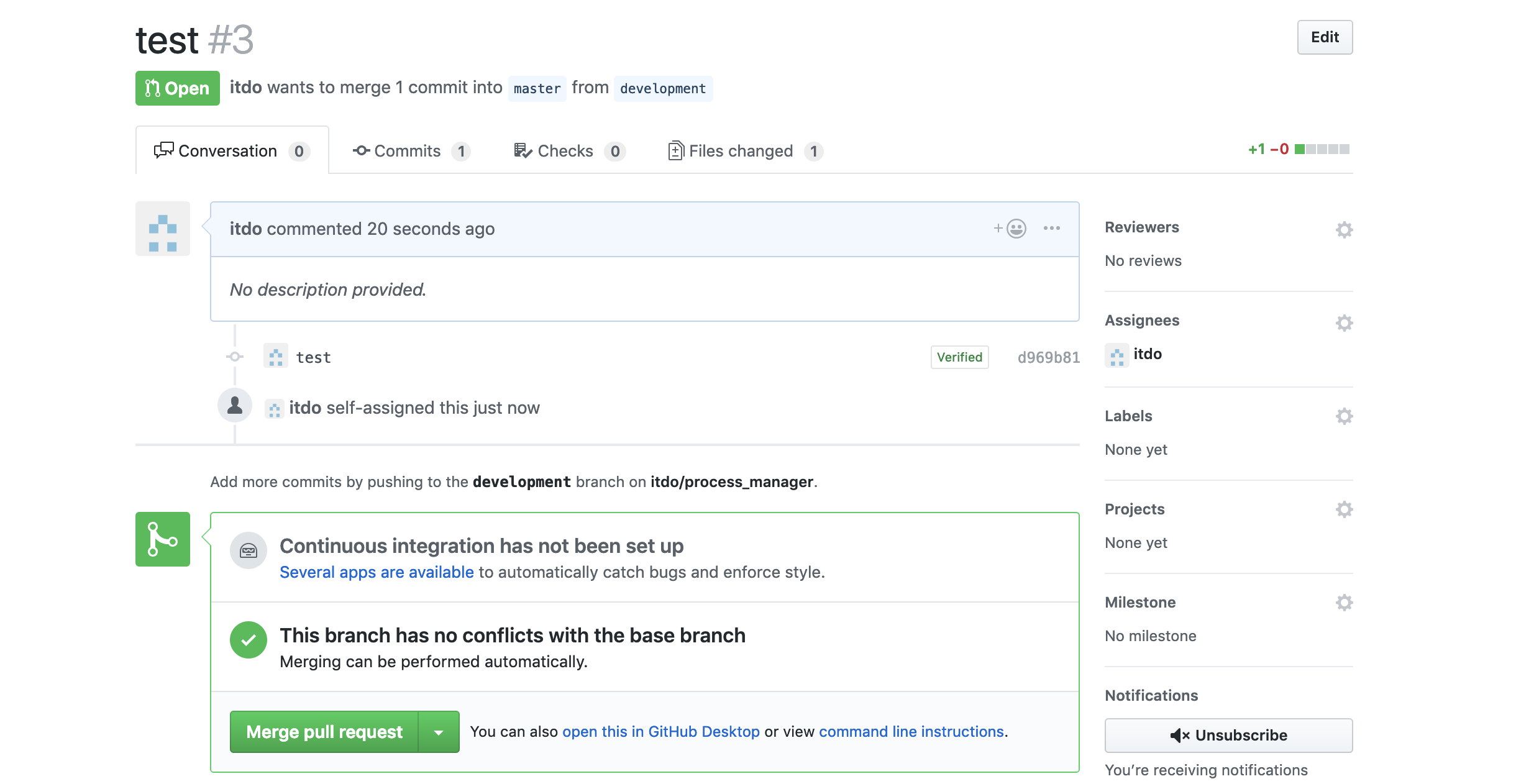This screenshot has height=784, width=1516.
Task: Switch to the Conversation tab
Action: (232, 150)
